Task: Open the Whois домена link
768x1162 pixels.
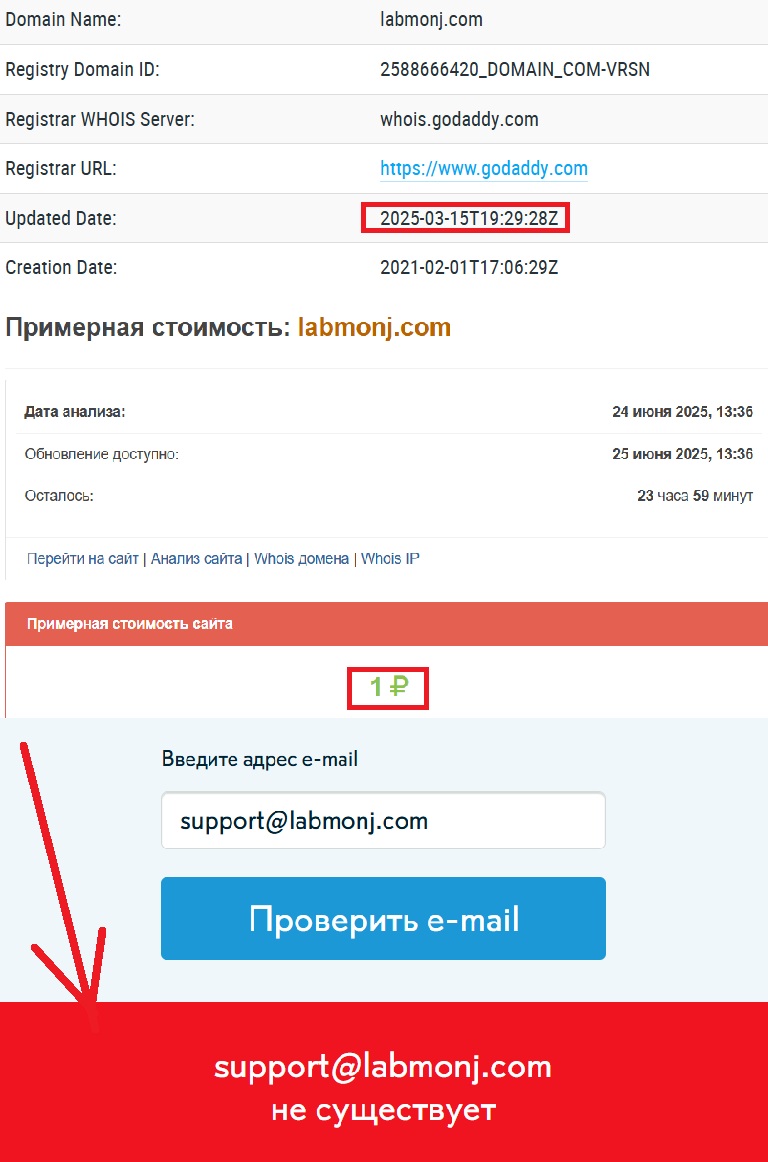Action: [x=301, y=559]
